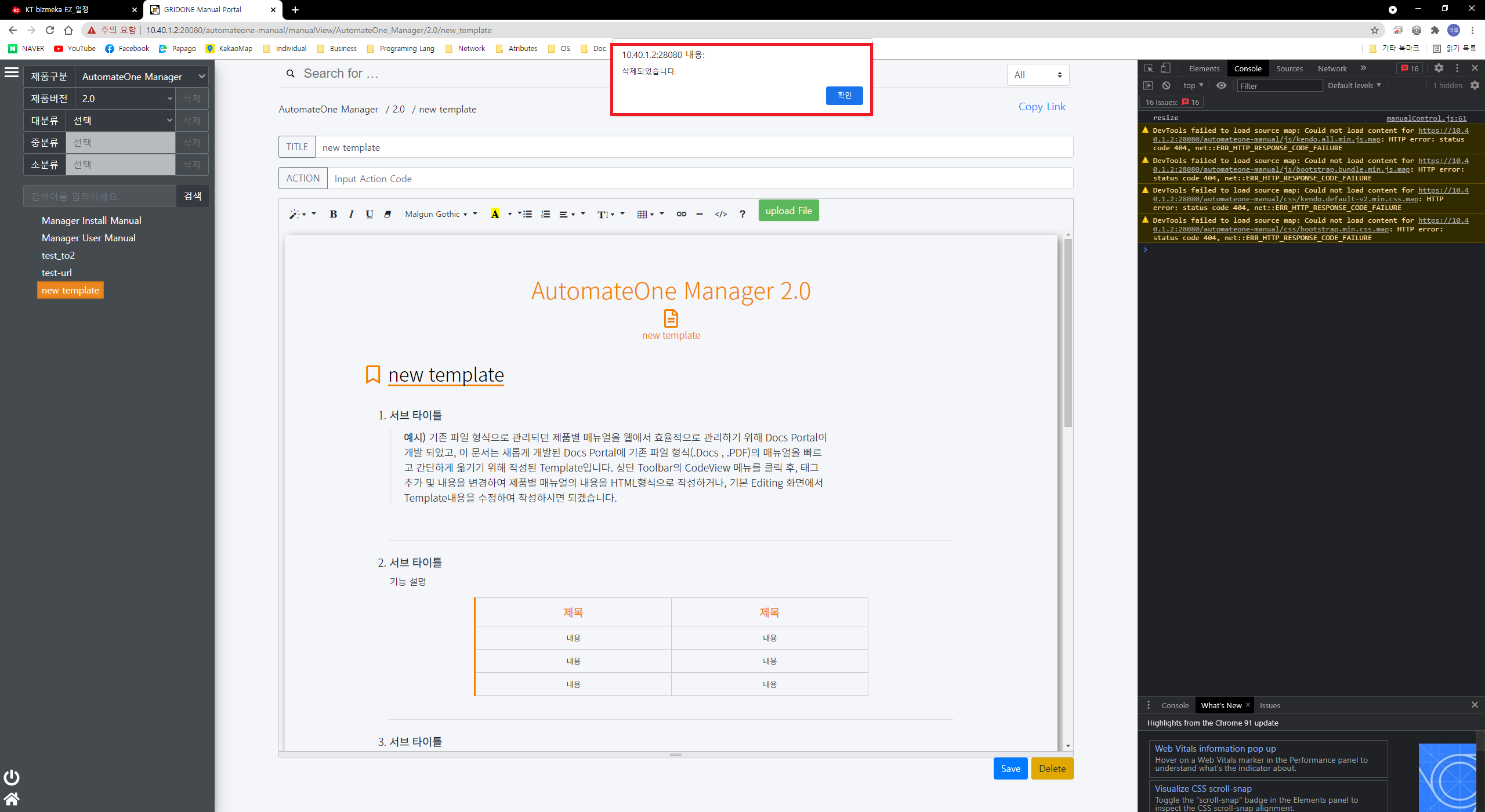Click the power icon in the sidebar
The height and width of the screenshot is (812, 1485).
tap(12, 777)
